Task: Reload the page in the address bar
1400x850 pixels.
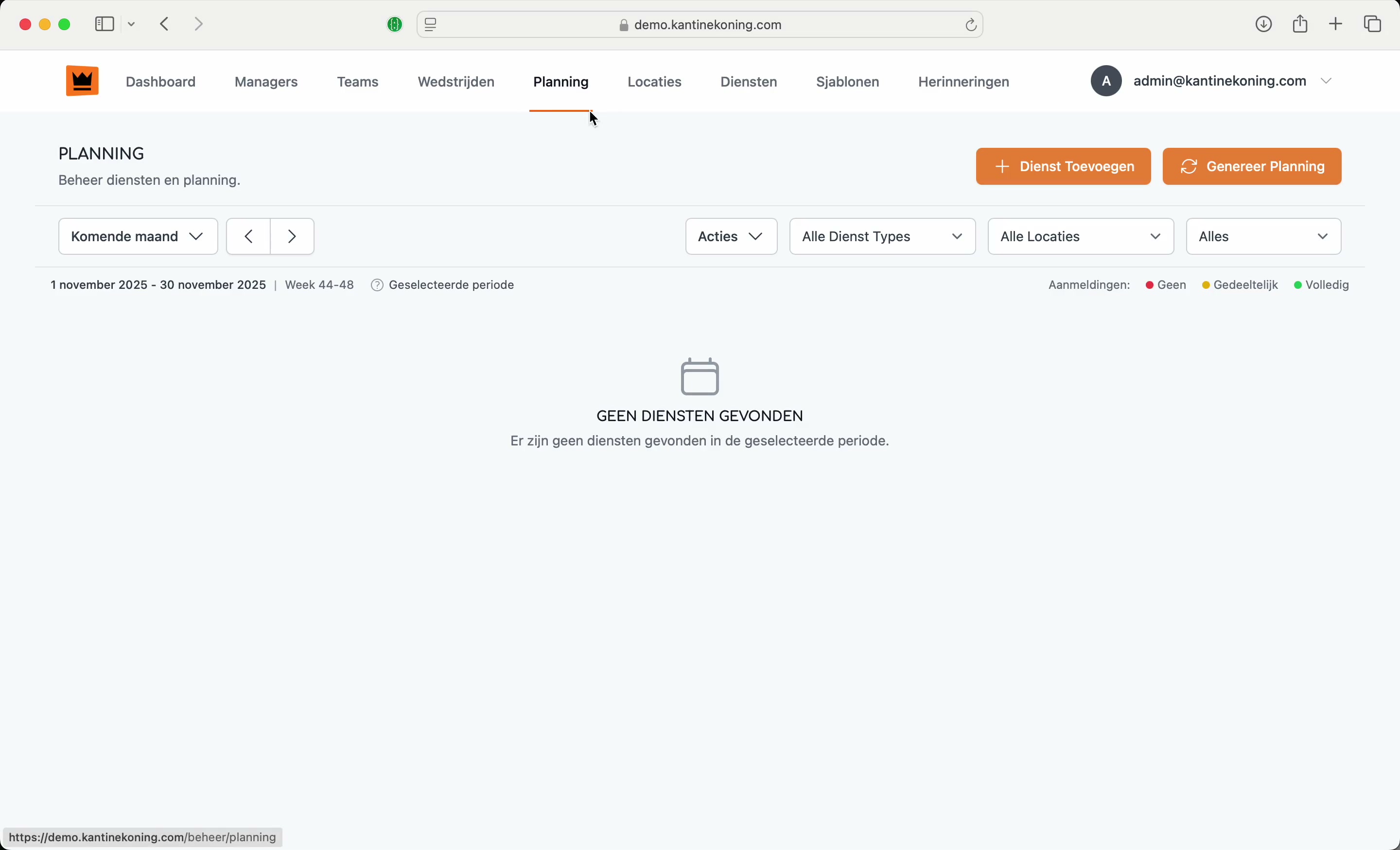Action: (x=970, y=25)
